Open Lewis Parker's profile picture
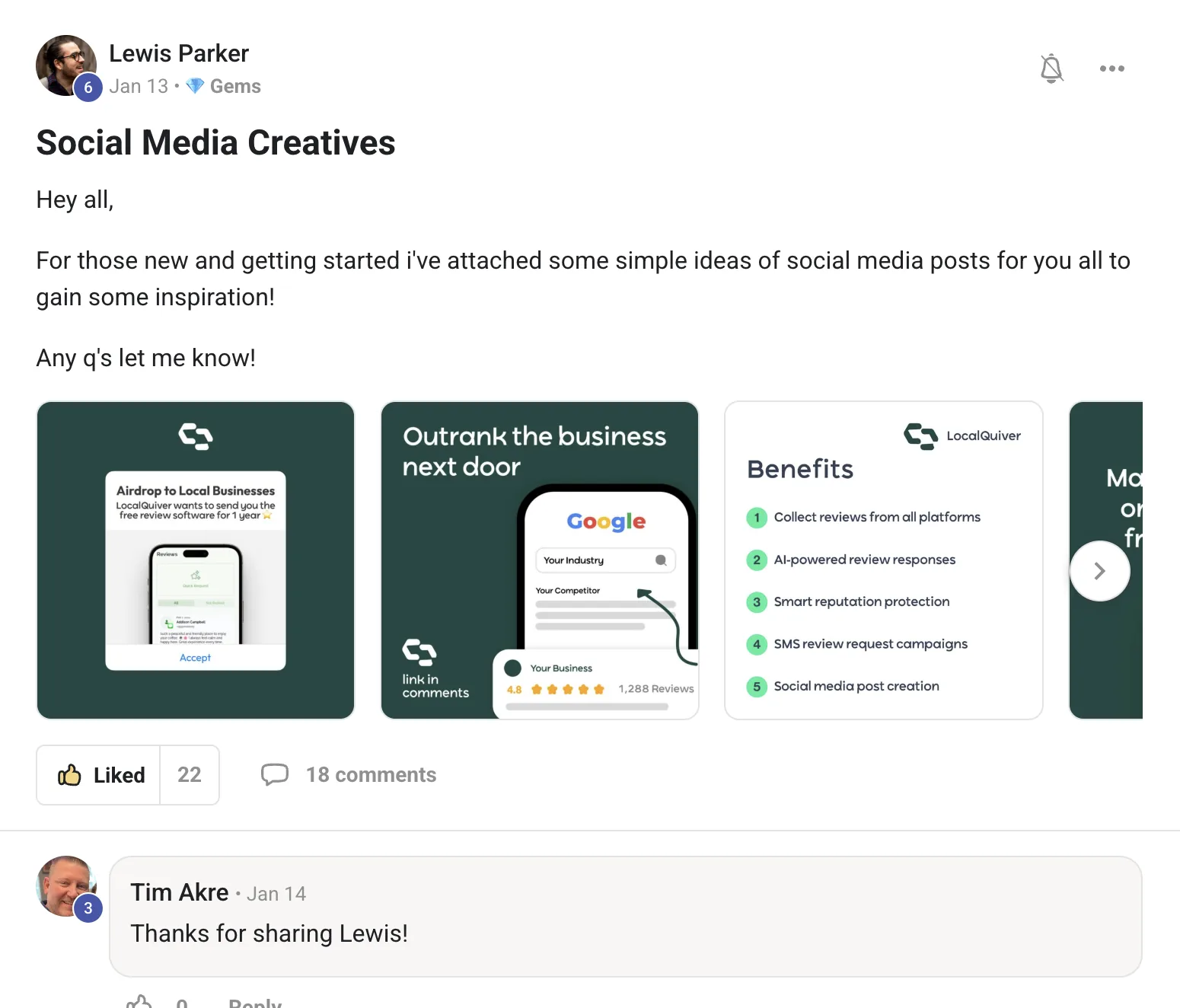 (66, 65)
